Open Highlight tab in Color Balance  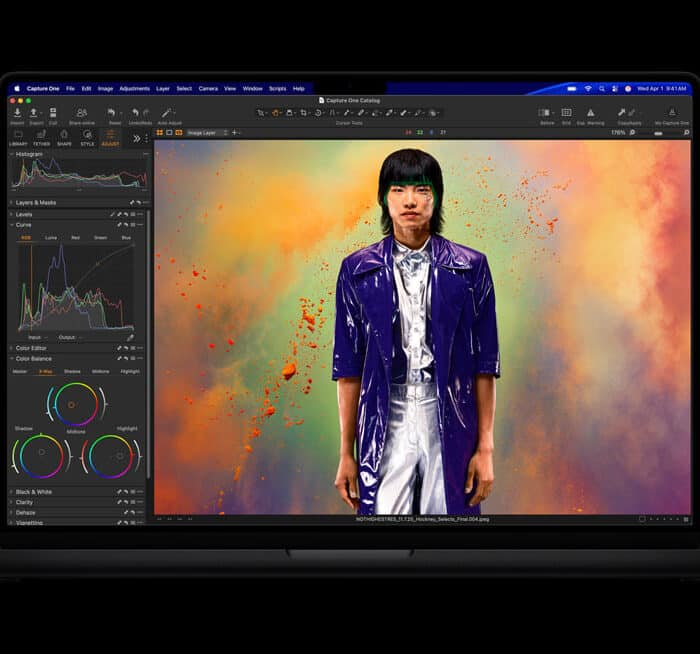[130, 371]
